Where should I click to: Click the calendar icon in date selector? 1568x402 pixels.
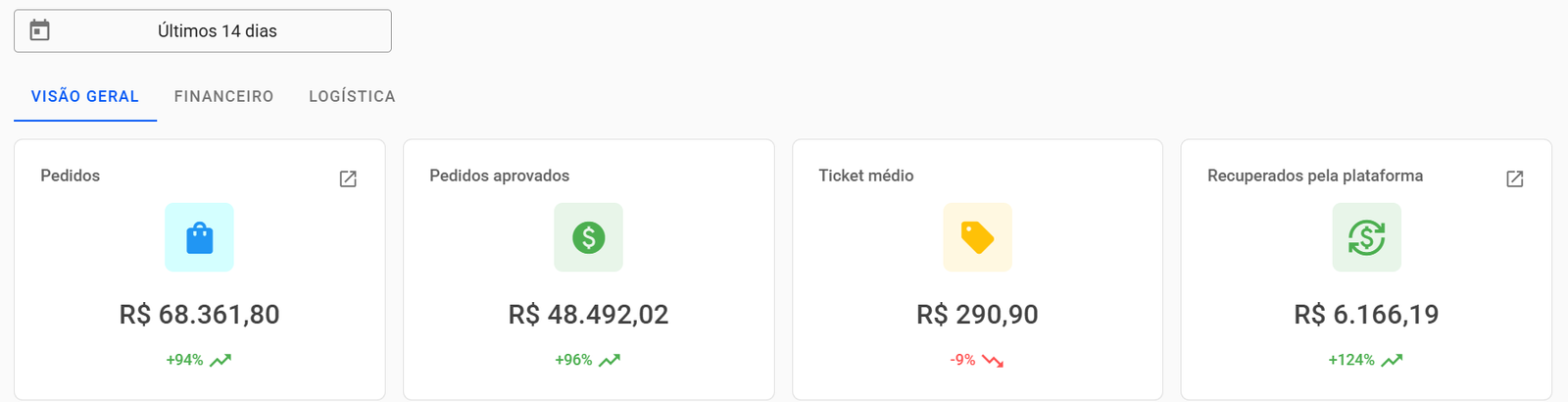pos(39,30)
